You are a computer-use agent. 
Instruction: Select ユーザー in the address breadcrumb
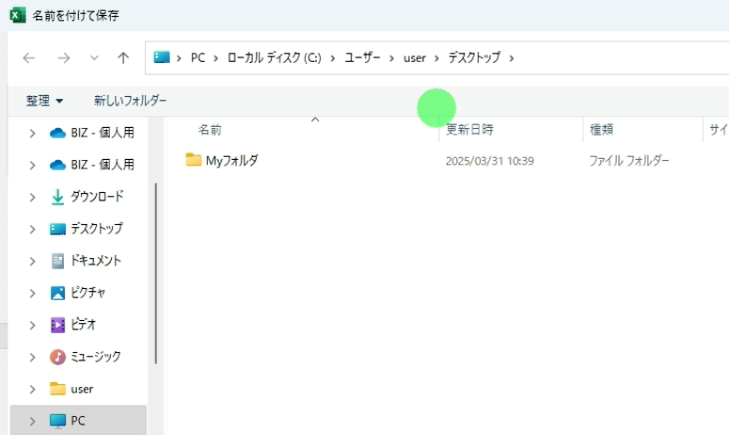pos(362,58)
